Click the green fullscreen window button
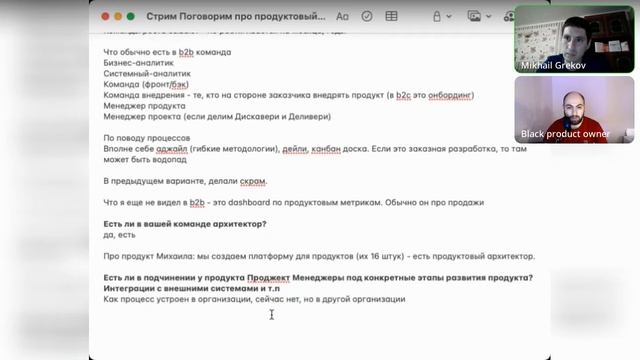Image resolution: width=640 pixels, height=360 pixels. pyautogui.click(x=131, y=16)
